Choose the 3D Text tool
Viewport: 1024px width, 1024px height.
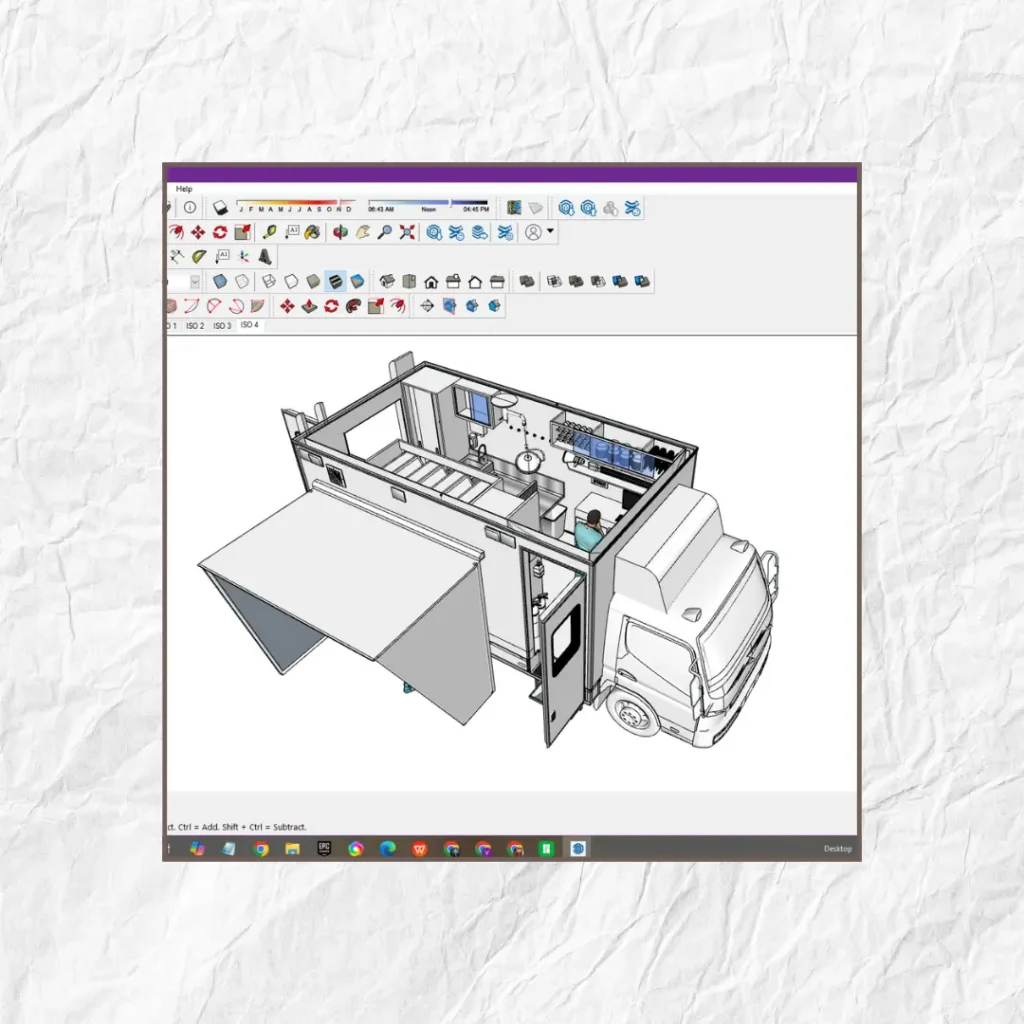coord(265,257)
